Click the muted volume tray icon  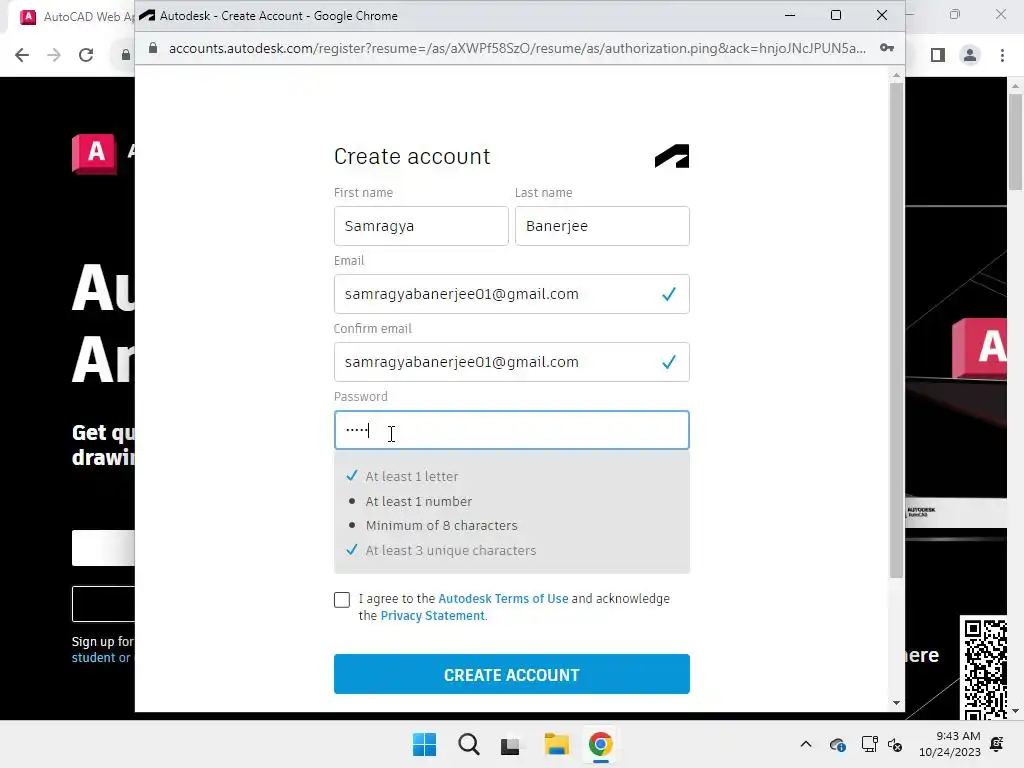click(x=895, y=744)
